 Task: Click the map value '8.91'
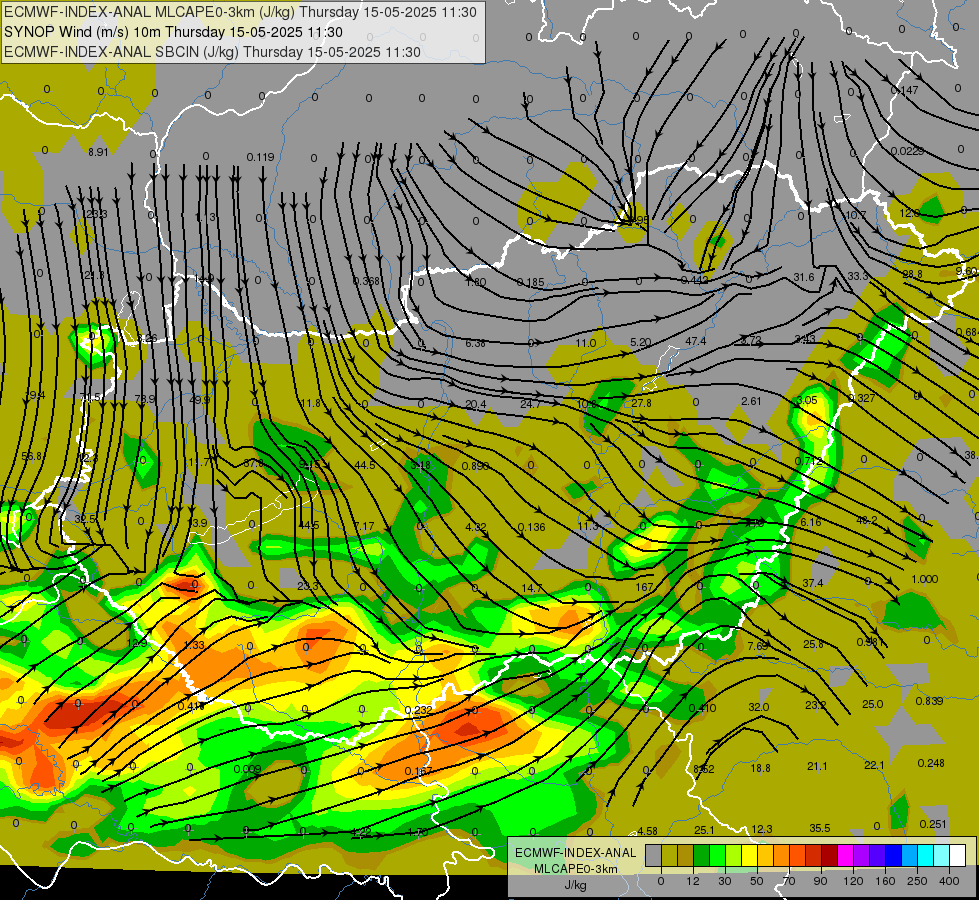[x=98, y=152]
